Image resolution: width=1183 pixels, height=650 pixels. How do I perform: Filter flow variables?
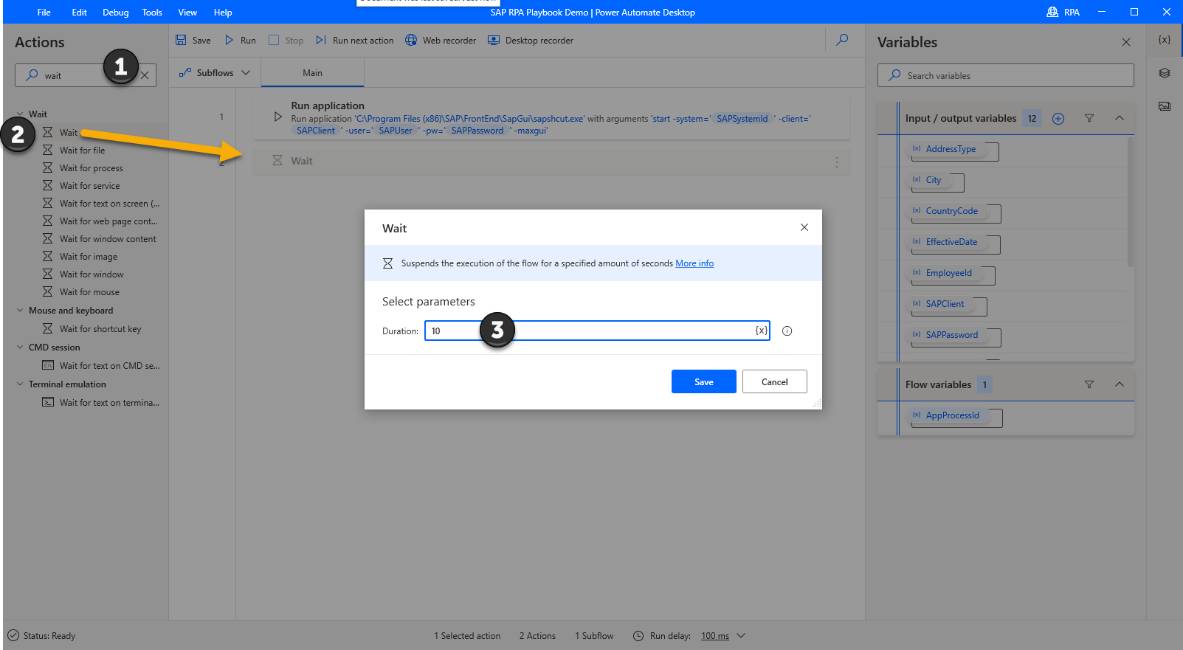[x=1089, y=385]
